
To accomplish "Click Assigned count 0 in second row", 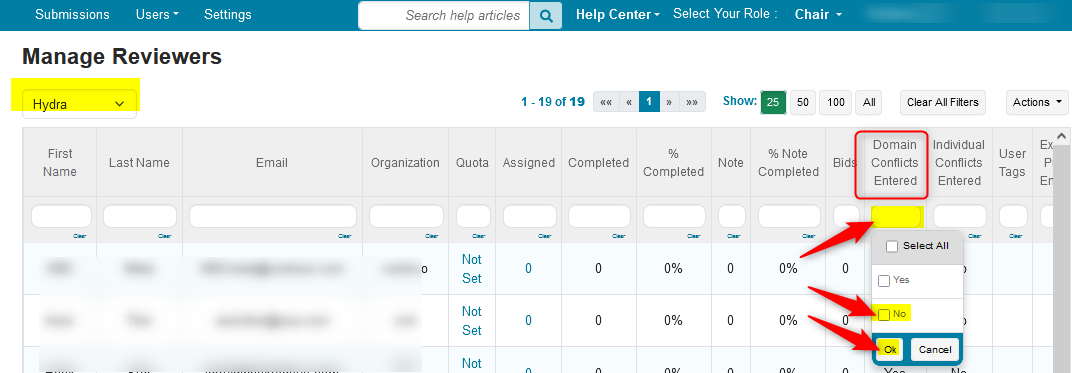I will (x=528, y=320).
